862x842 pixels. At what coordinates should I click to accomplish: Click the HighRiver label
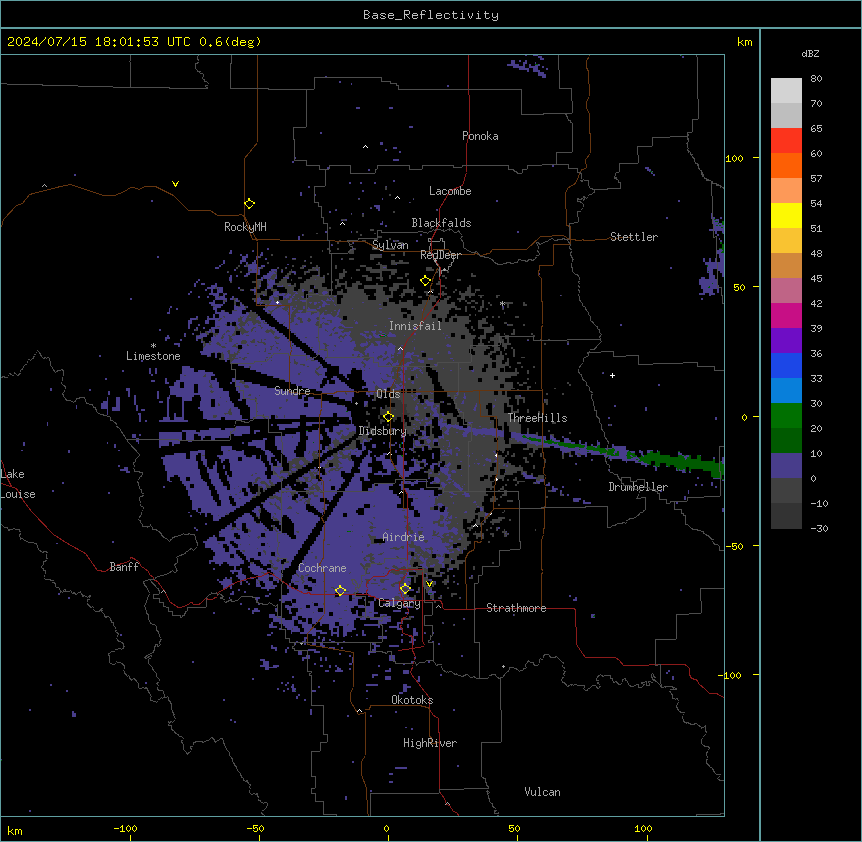click(x=430, y=743)
